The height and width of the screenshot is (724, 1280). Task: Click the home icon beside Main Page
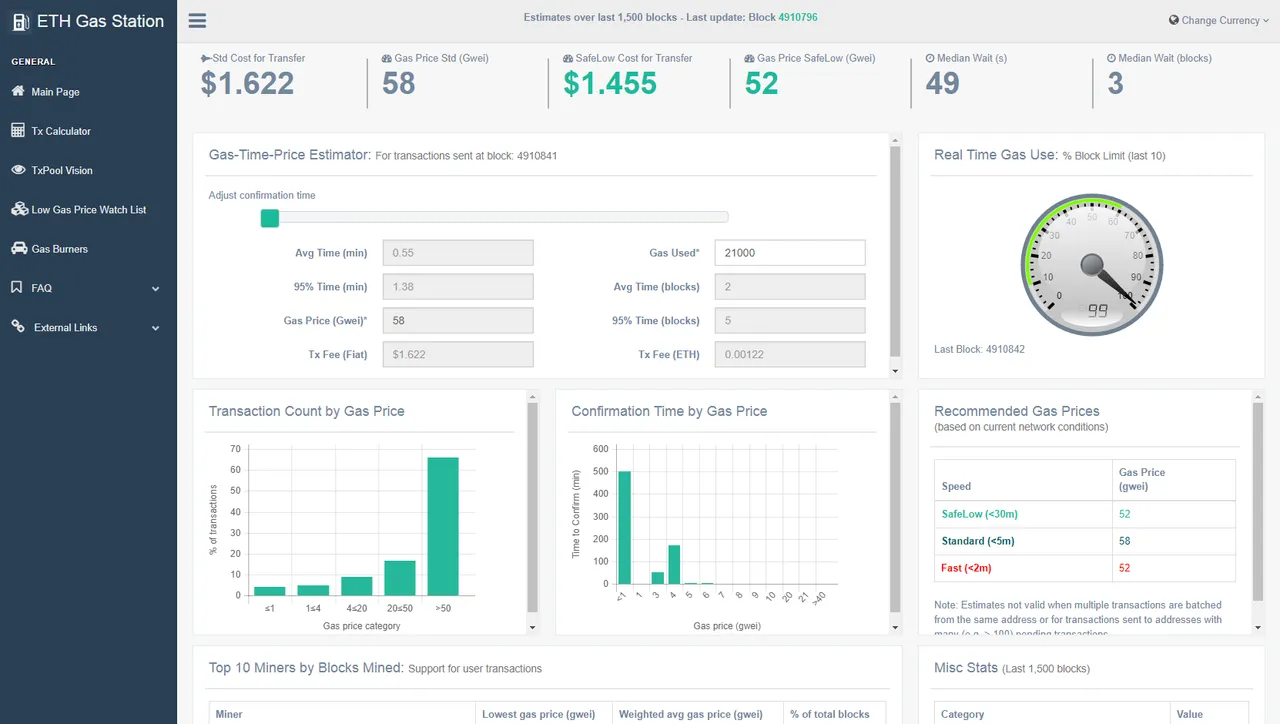pos(18,91)
